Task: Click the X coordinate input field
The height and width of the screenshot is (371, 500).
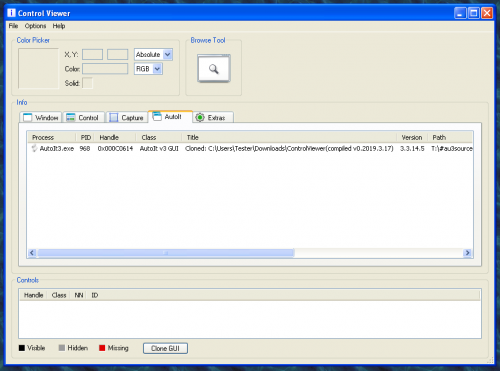Action: 92,54
